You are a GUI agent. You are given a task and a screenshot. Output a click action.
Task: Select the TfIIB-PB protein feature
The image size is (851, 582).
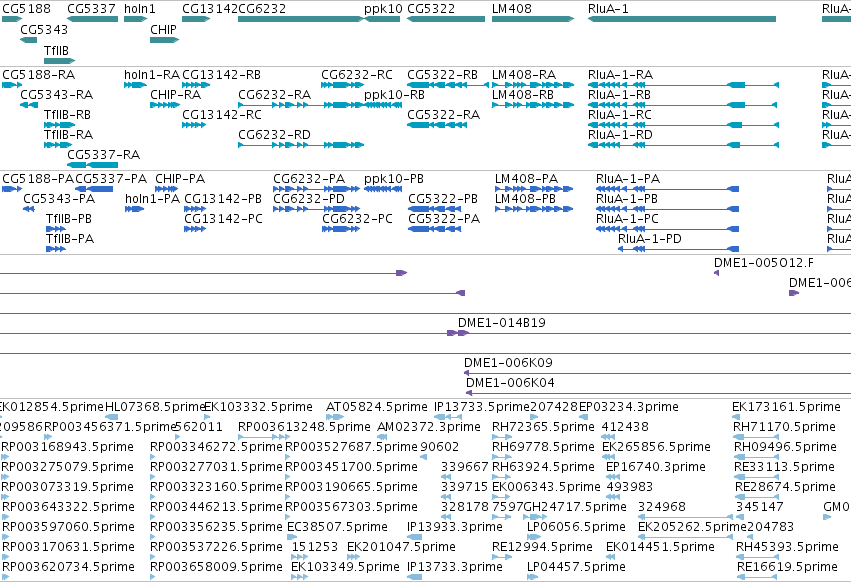click(x=56, y=229)
